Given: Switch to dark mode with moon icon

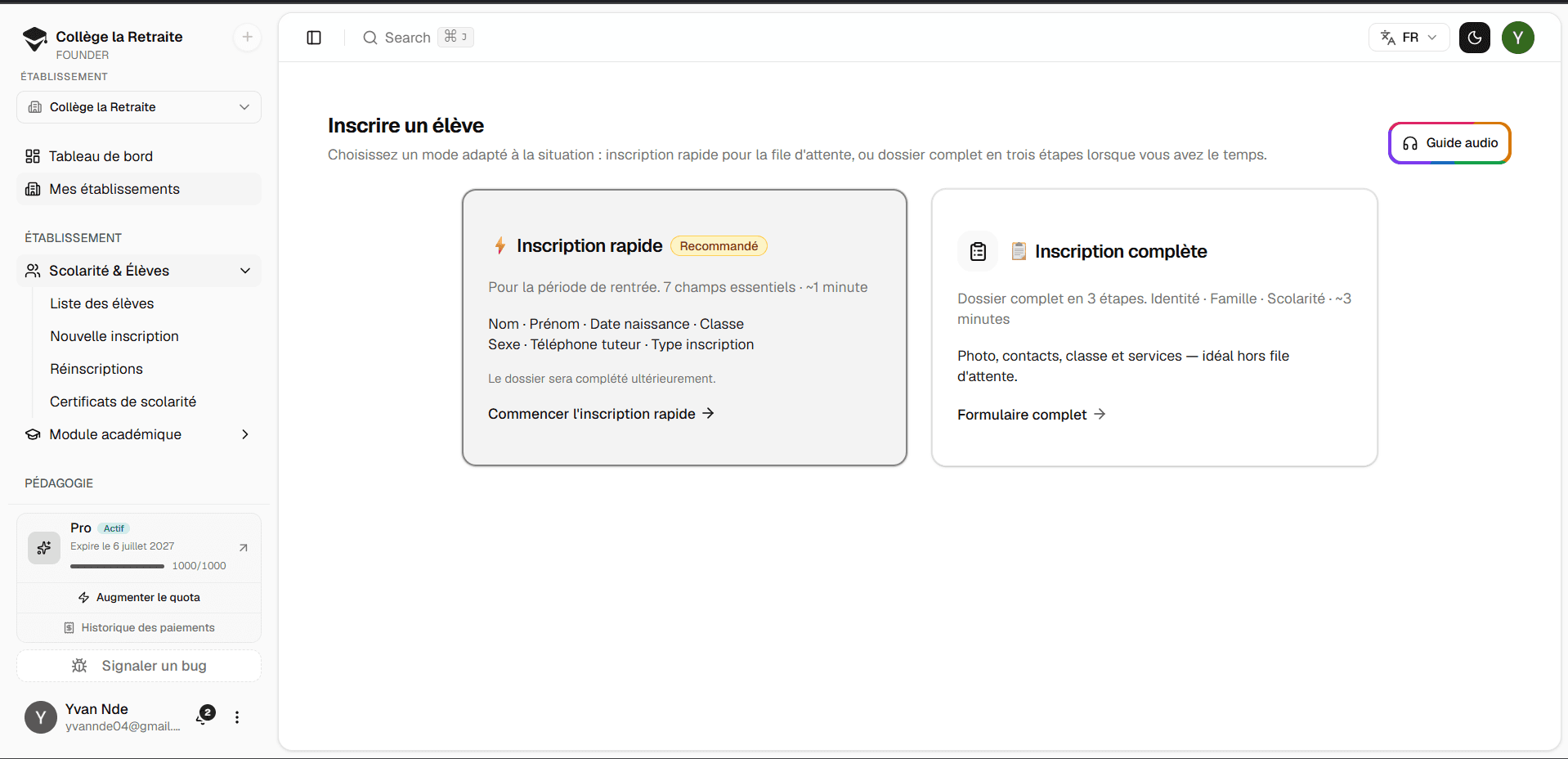Looking at the screenshot, I should 1475,38.
